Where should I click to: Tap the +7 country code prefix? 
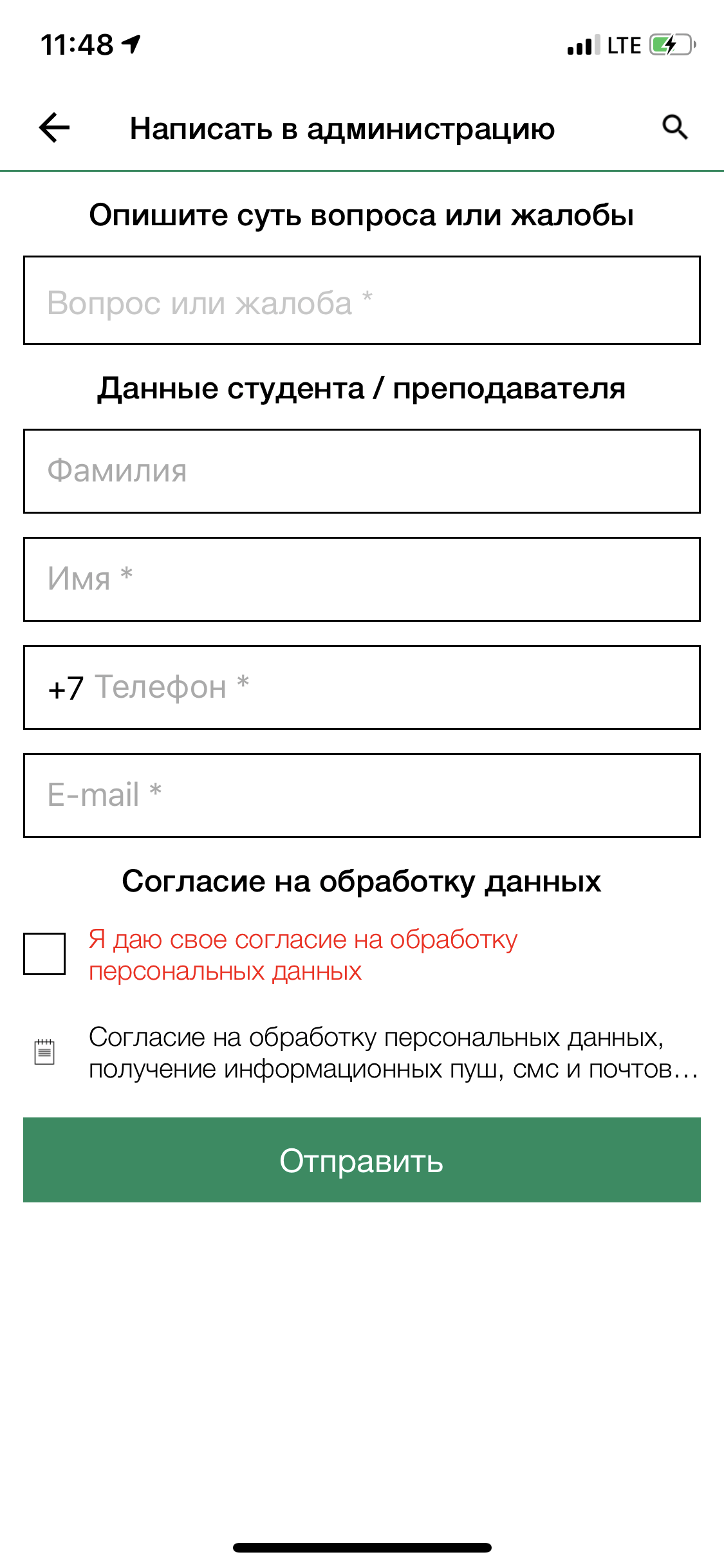pyautogui.click(x=66, y=688)
